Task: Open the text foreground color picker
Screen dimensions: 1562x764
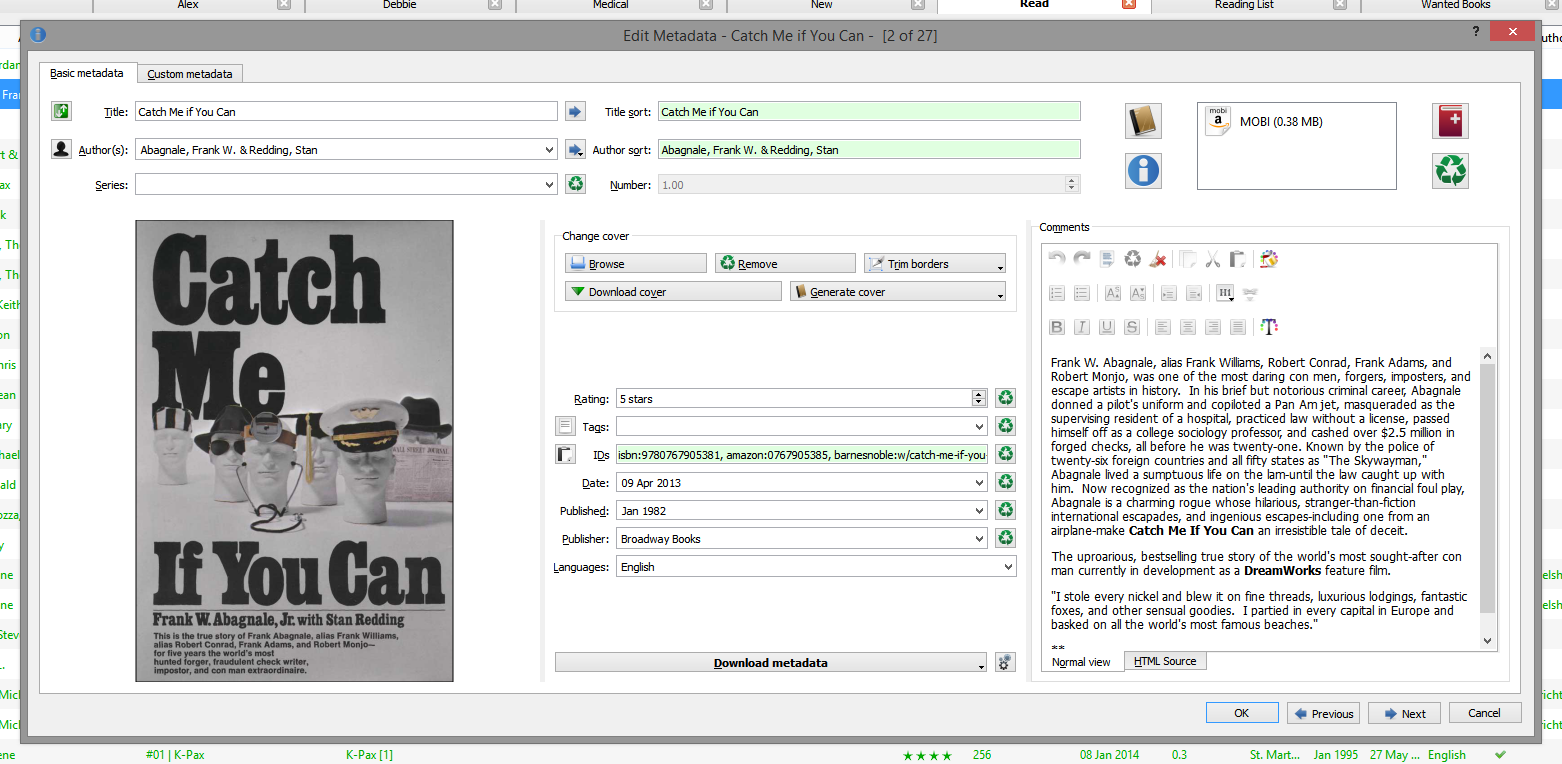Action: click(1269, 326)
